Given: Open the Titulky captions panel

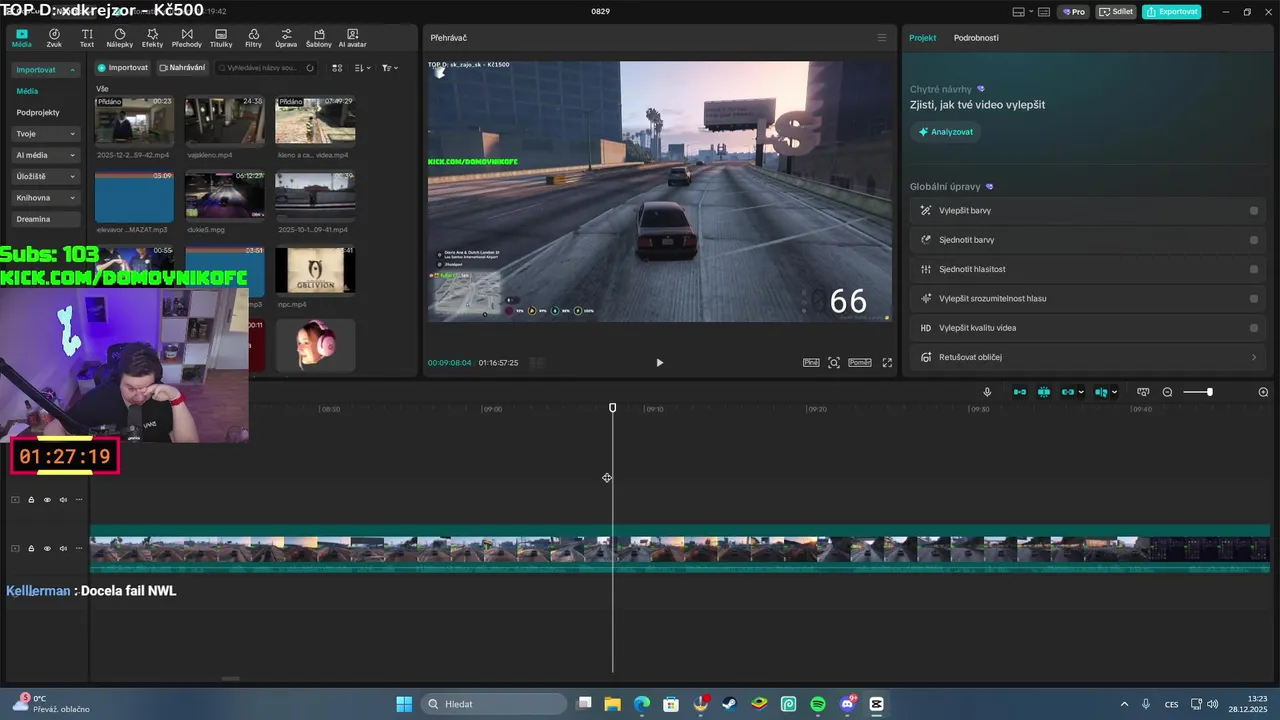Looking at the screenshot, I should [x=221, y=38].
